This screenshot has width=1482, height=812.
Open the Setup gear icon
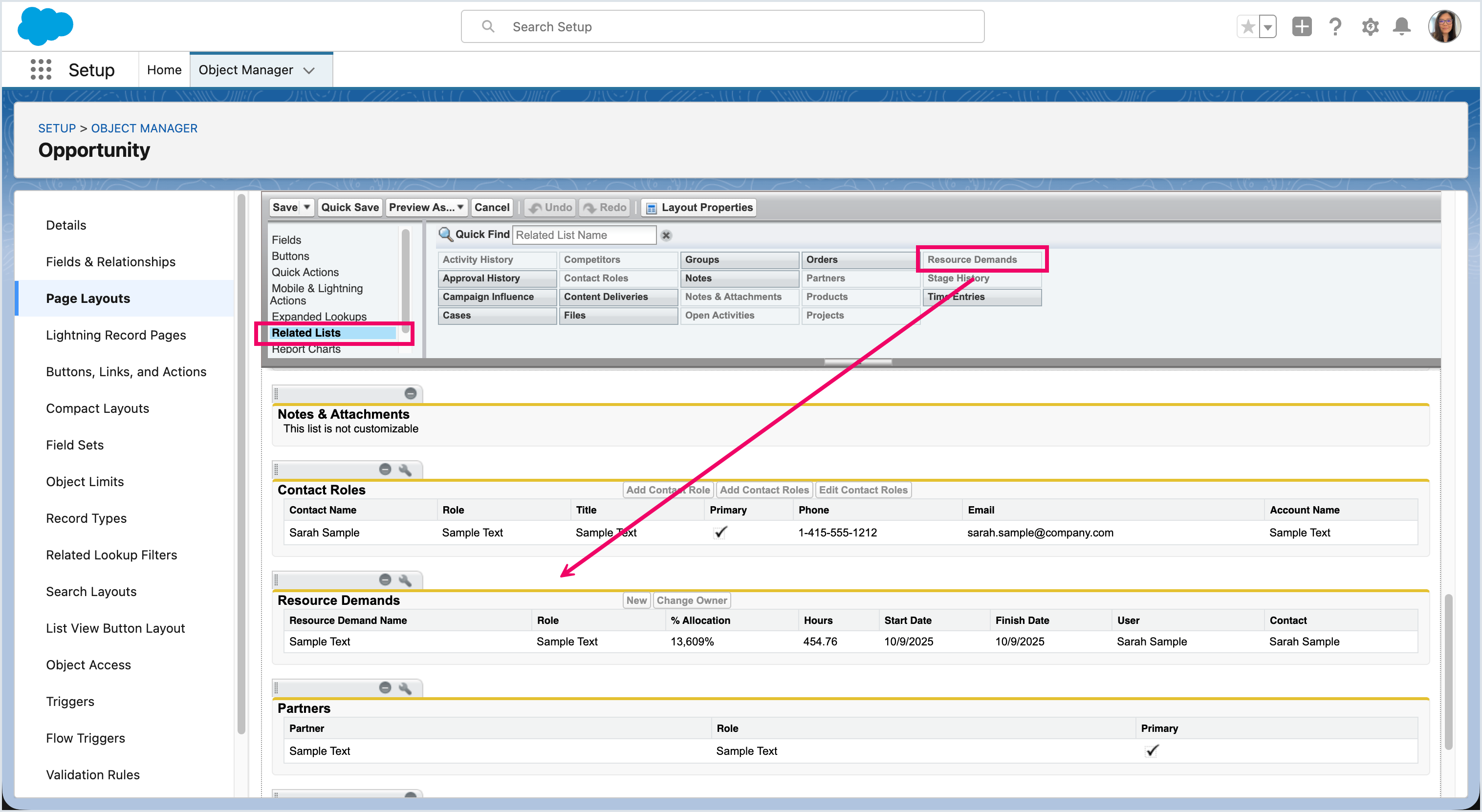pos(1370,26)
